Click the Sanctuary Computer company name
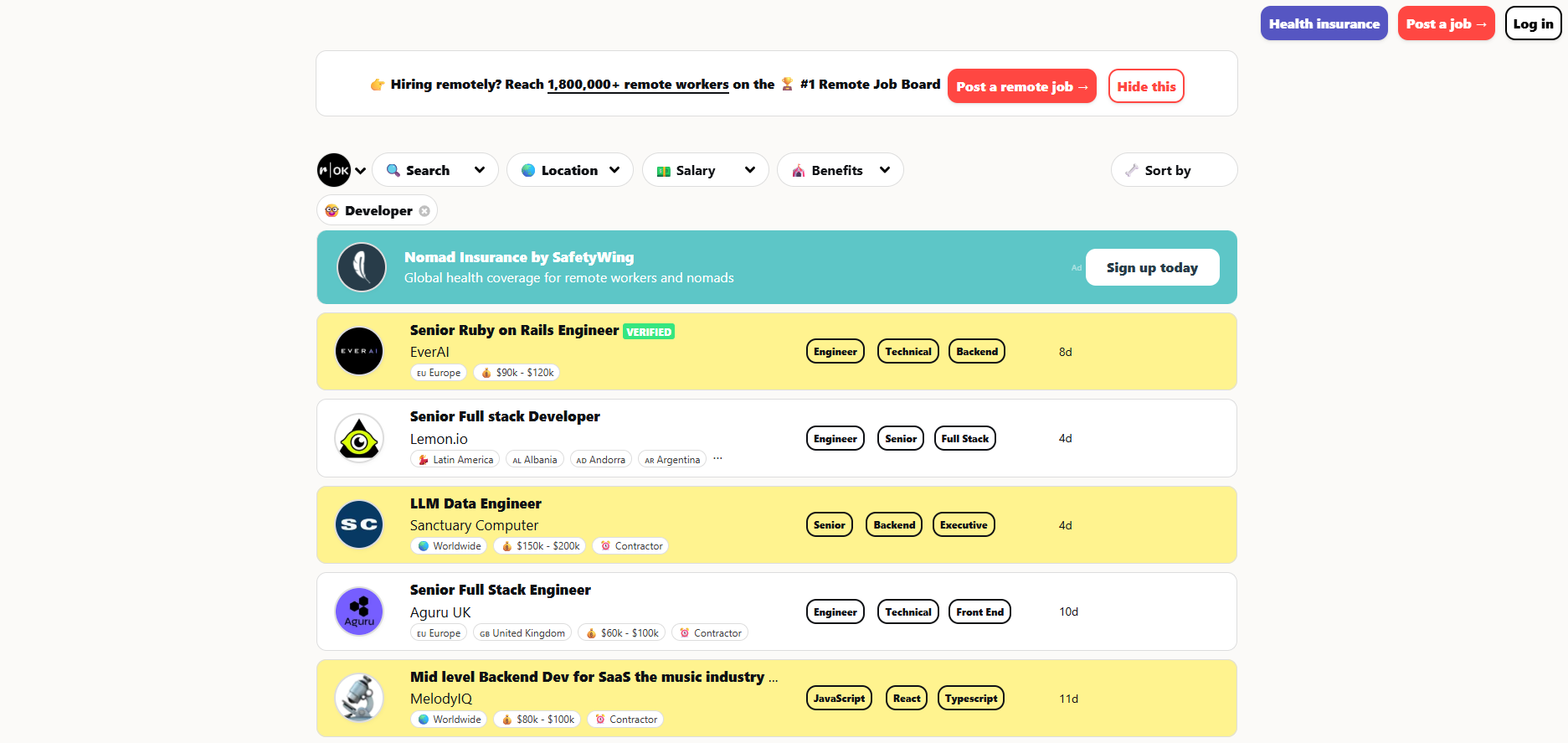The width and height of the screenshot is (1568, 743). pos(474,525)
